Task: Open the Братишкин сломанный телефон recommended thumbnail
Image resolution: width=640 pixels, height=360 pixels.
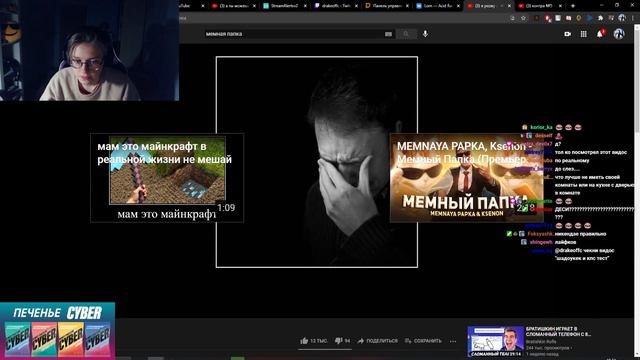Action: click(x=496, y=341)
